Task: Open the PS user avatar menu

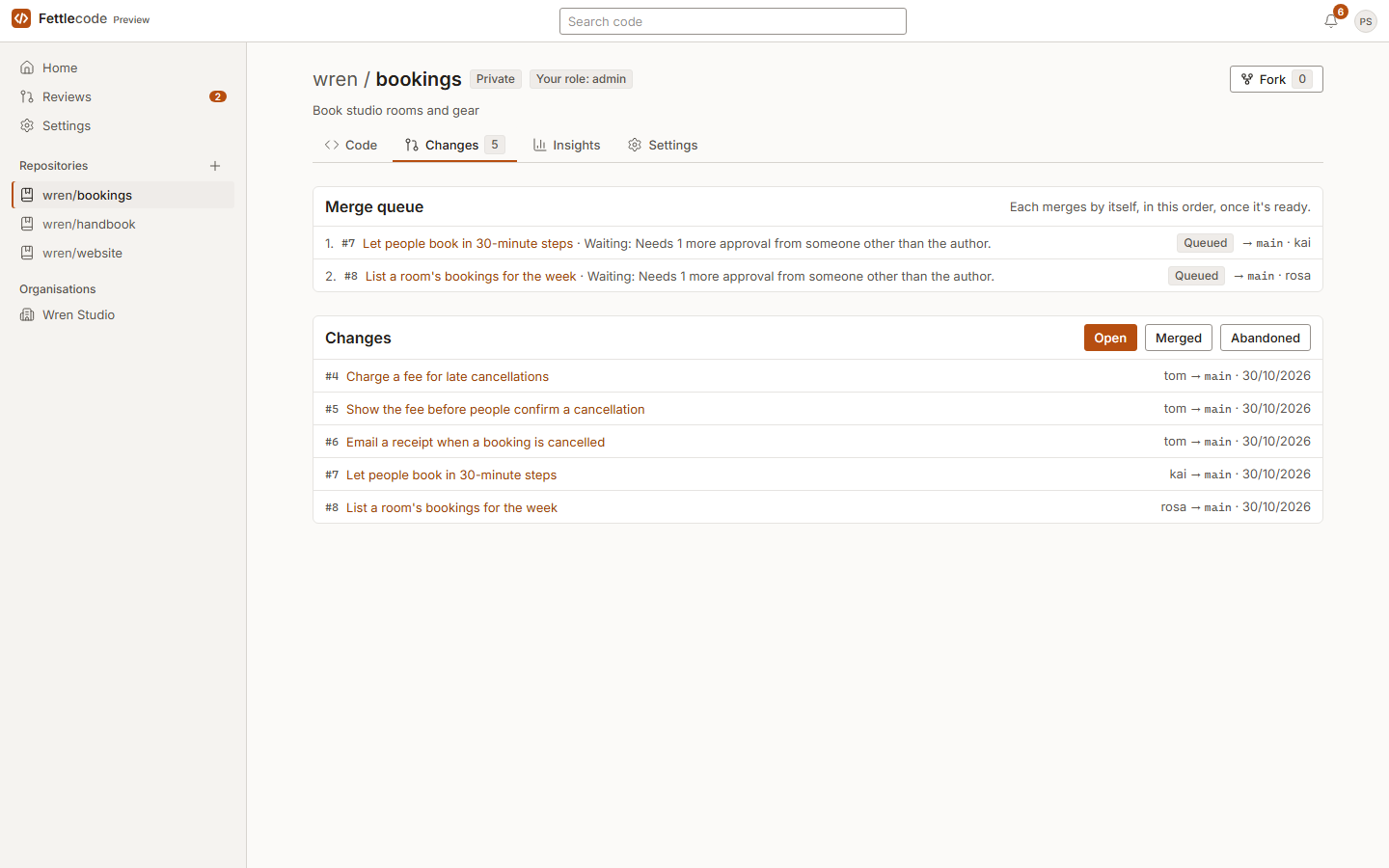Action: (x=1365, y=21)
